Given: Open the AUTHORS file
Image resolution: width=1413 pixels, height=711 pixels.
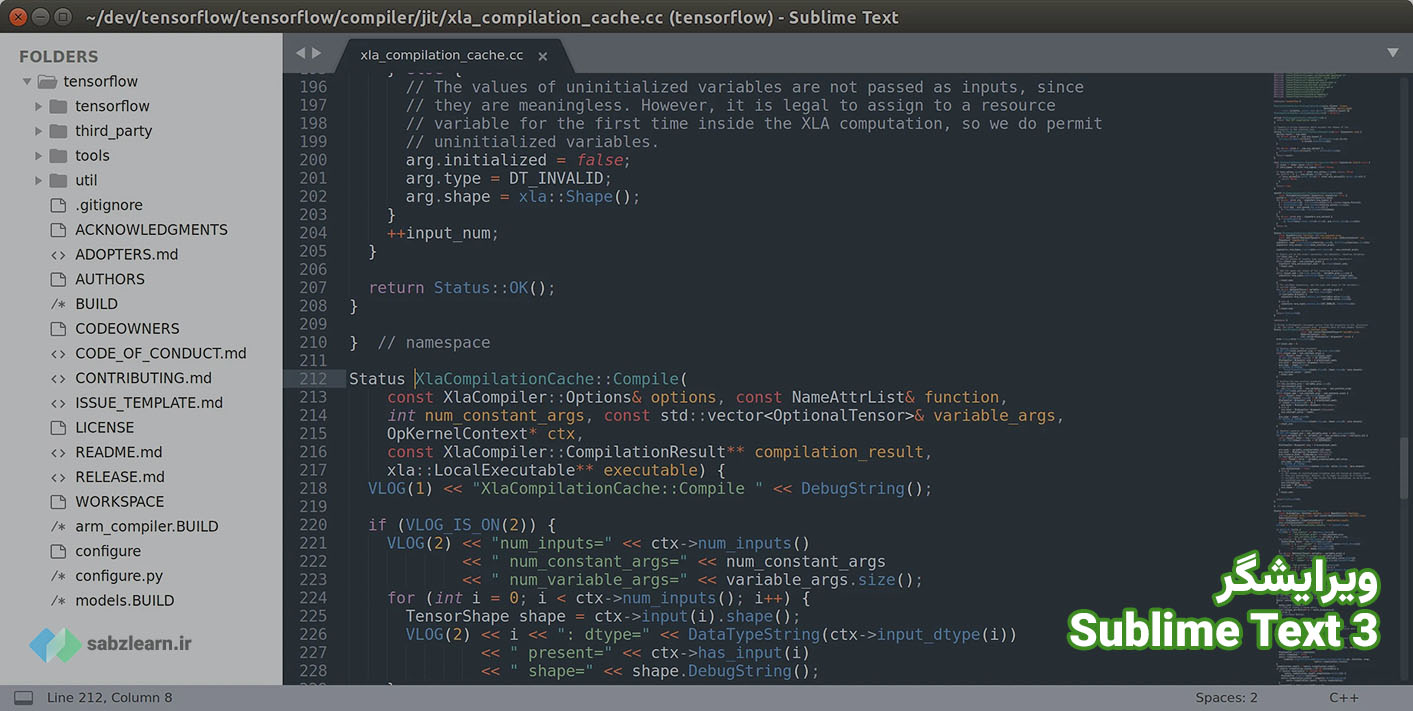Looking at the screenshot, I should 110,280.
